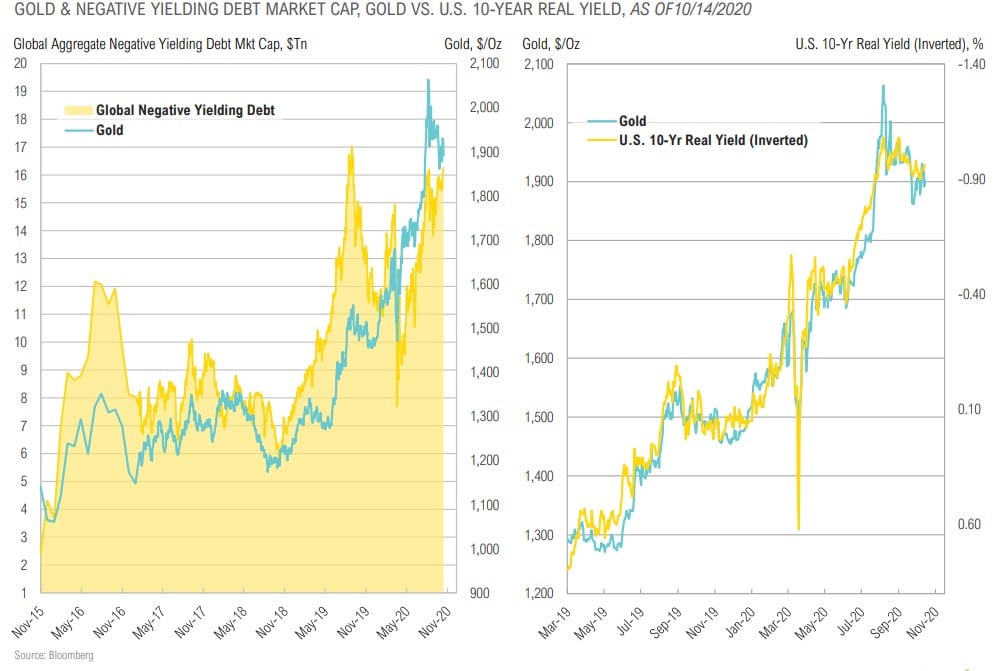
Task: Click '19' on the debt market cap axis
Action: (x=21, y=91)
